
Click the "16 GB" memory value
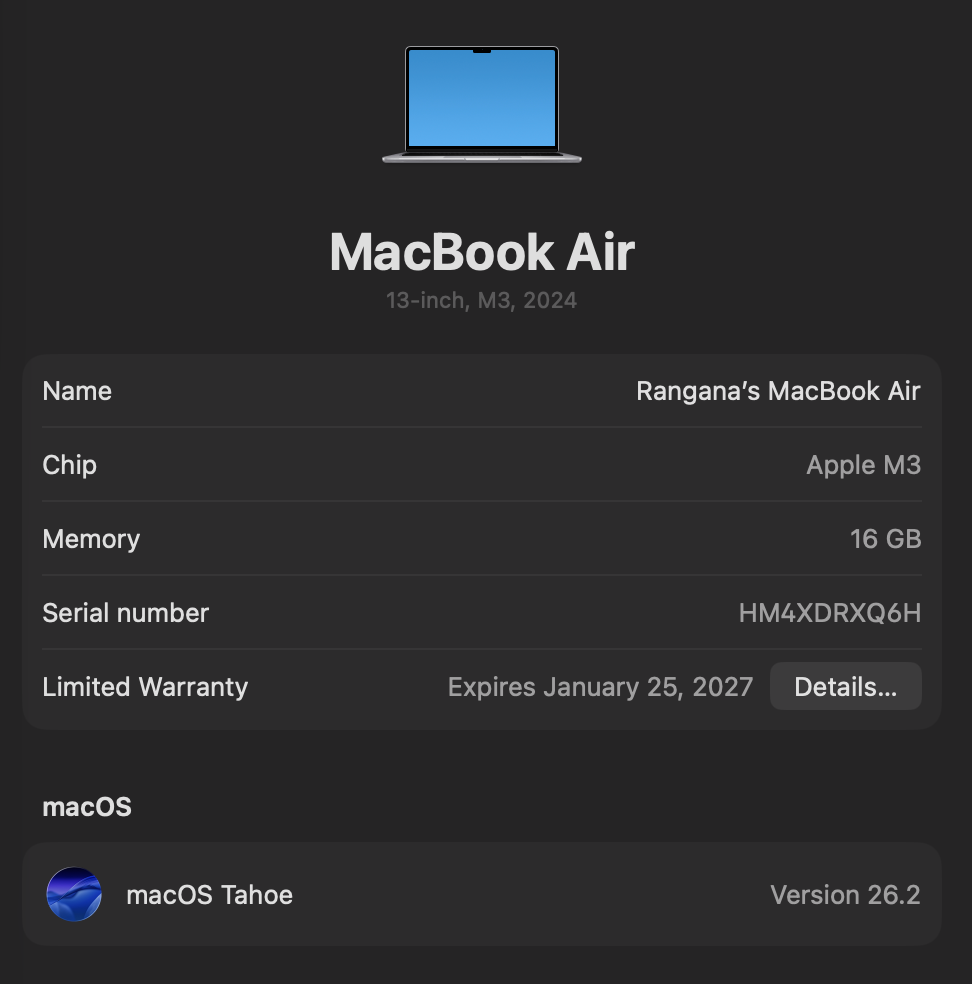point(885,539)
